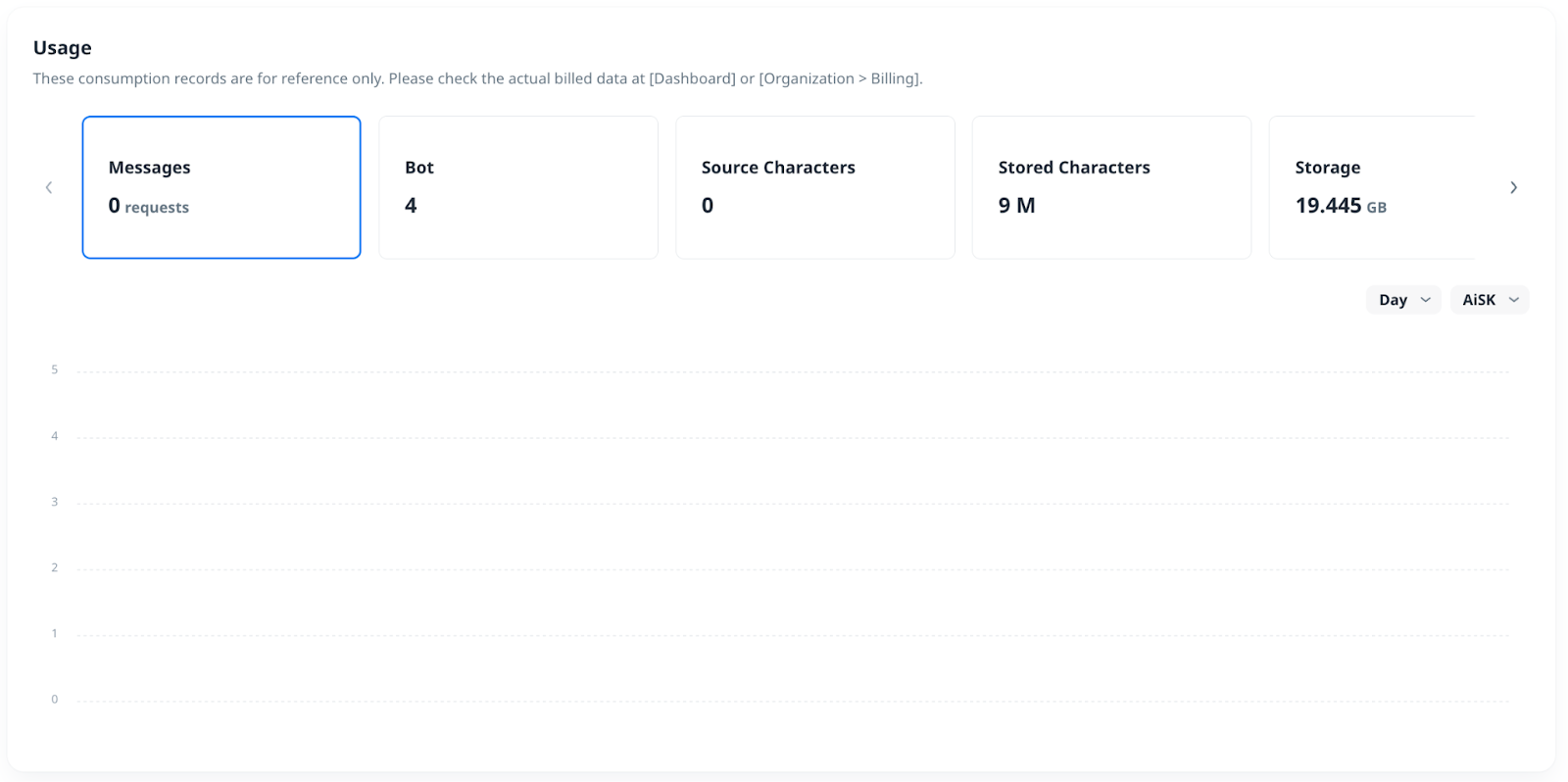Click the [Organization > Billing] reference
The width and height of the screenshot is (1568, 782).
click(x=840, y=78)
